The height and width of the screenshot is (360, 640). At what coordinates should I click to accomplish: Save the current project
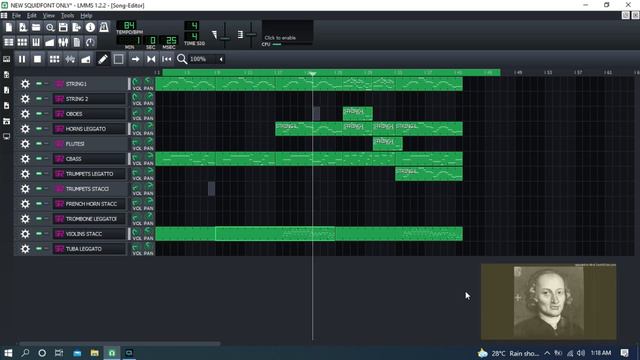coord(63,27)
